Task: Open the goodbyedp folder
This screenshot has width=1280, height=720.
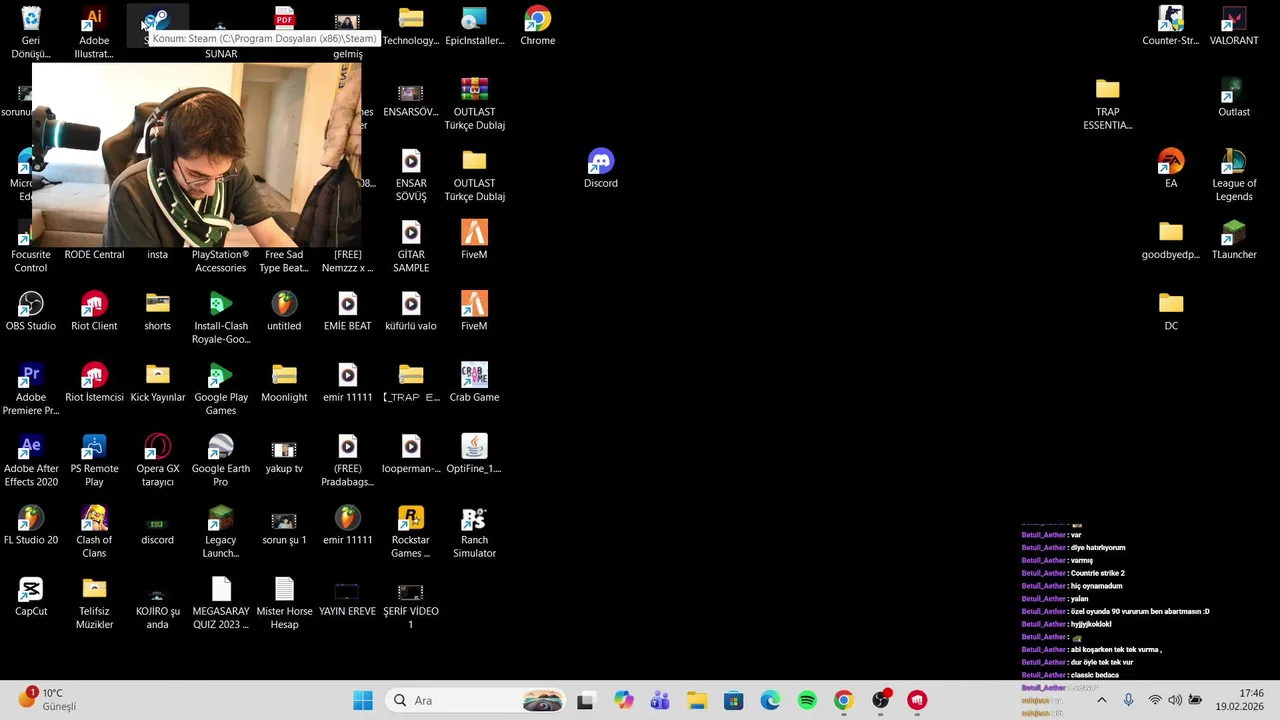Action: click(x=1171, y=240)
